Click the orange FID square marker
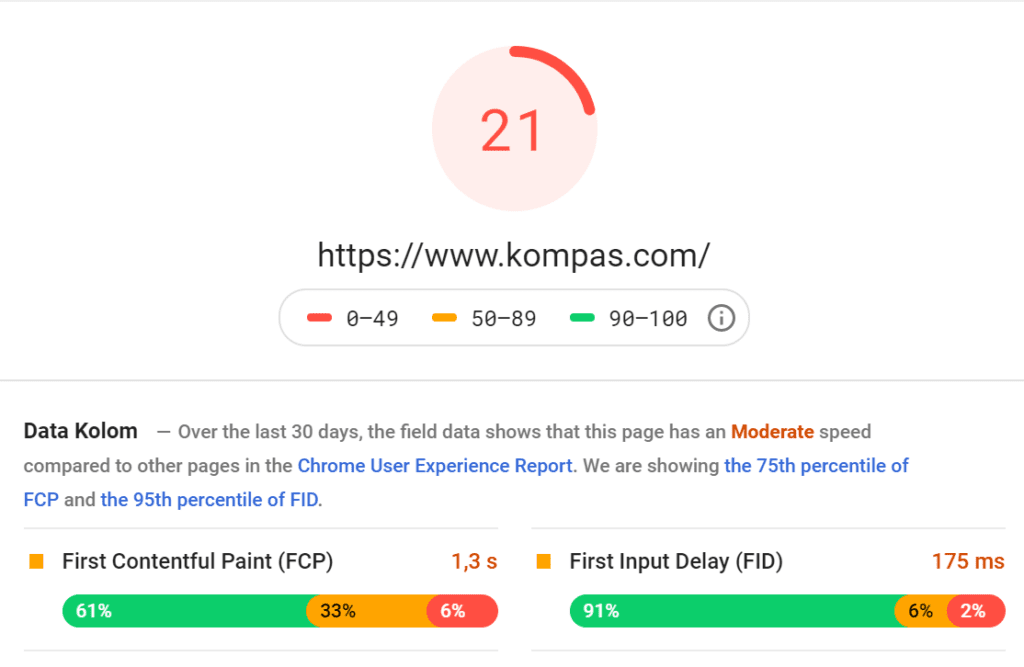This screenshot has width=1024, height=667. 544,562
